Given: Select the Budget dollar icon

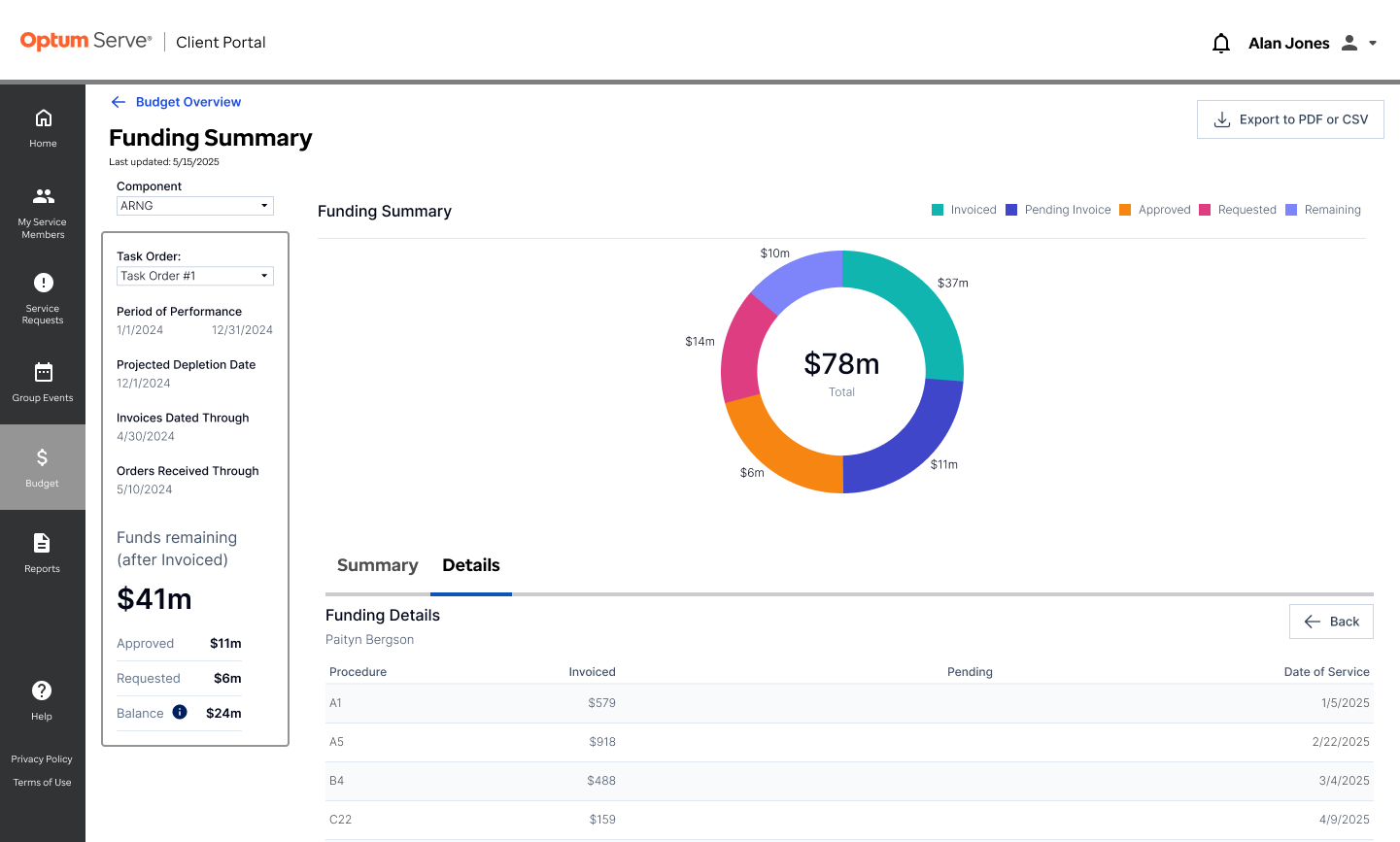Looking at the screenshot, I should tap(42, 457).
